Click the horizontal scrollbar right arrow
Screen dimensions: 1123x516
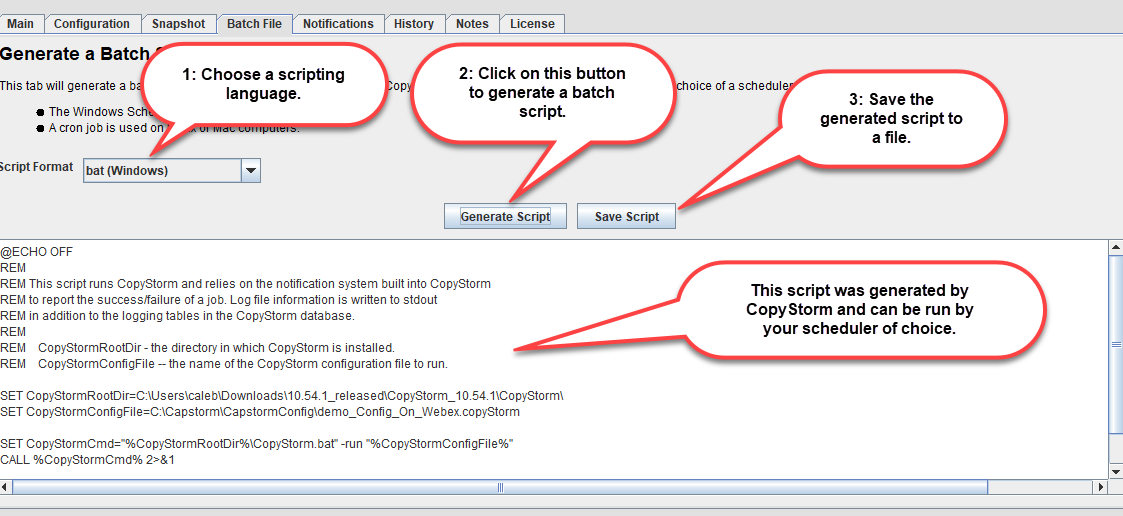point(1102,487)
